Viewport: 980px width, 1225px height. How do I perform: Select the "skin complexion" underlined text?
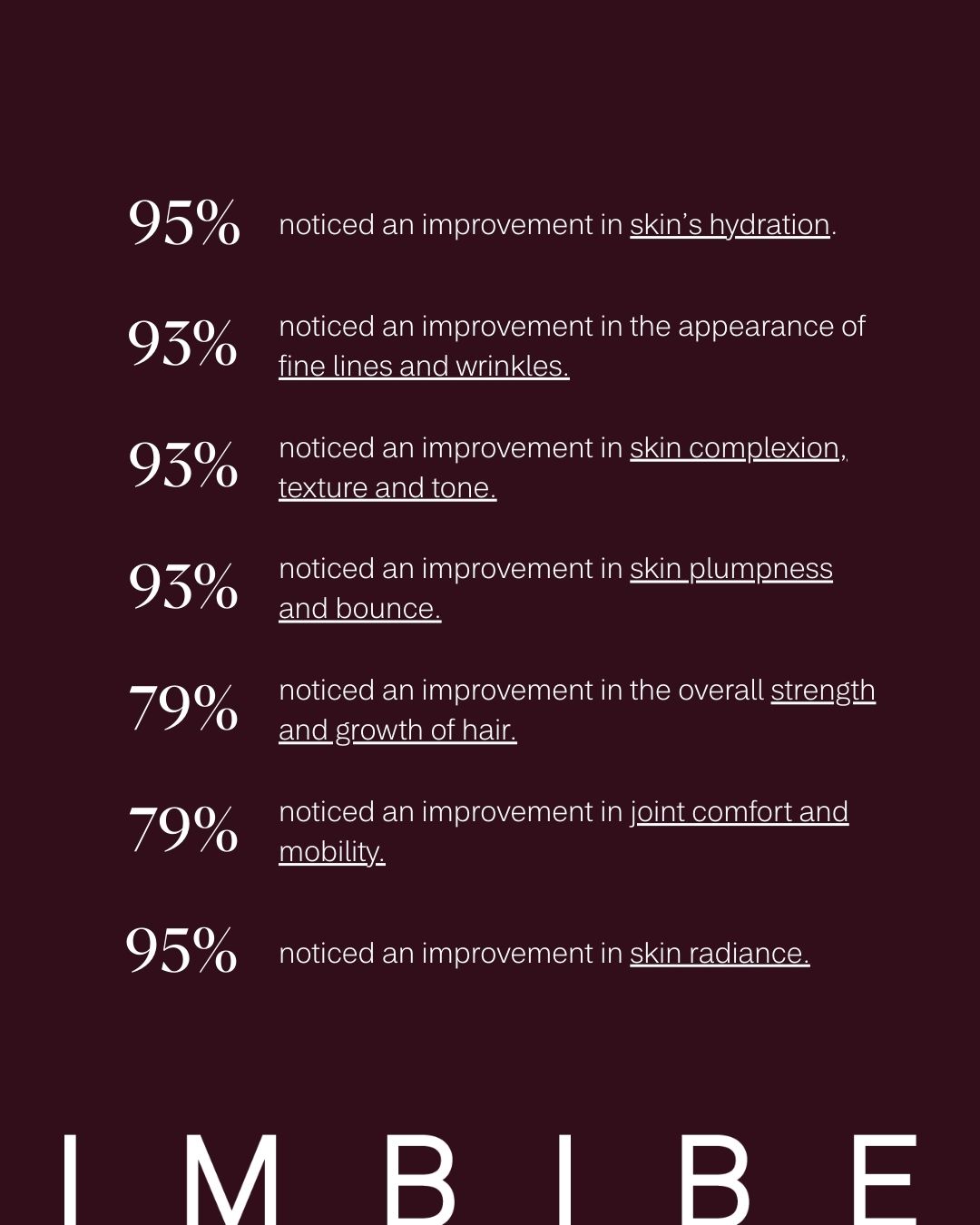pos(737,447)
